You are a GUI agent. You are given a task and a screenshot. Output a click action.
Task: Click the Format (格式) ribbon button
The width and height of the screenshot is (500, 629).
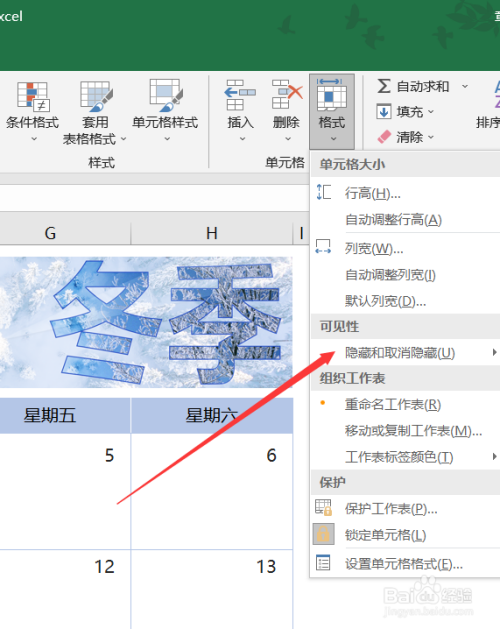[332, 111]
